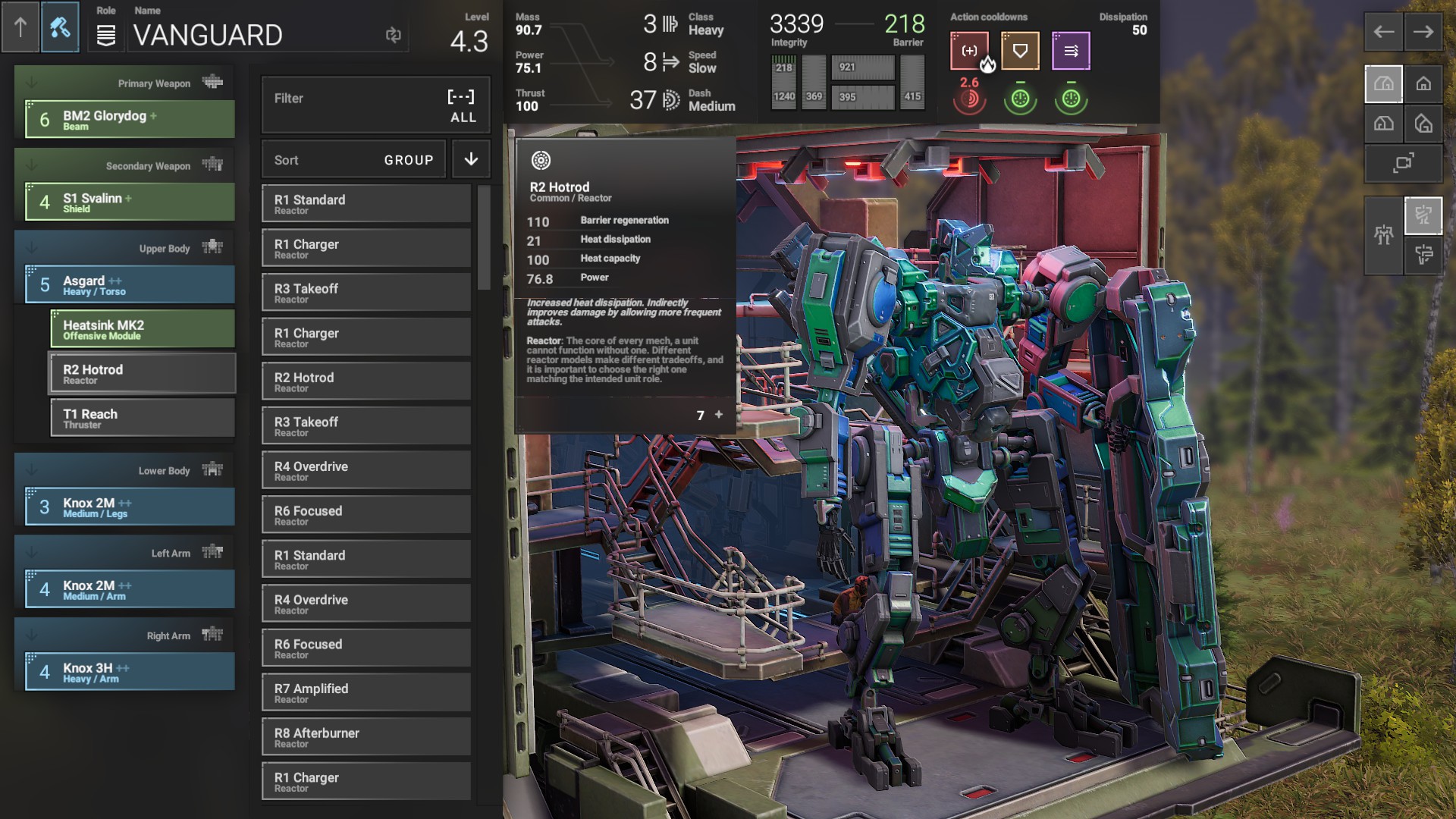Open the Filter ALL dropdown
Viewport: 1456px width, 819px height.
coord(375,105)
